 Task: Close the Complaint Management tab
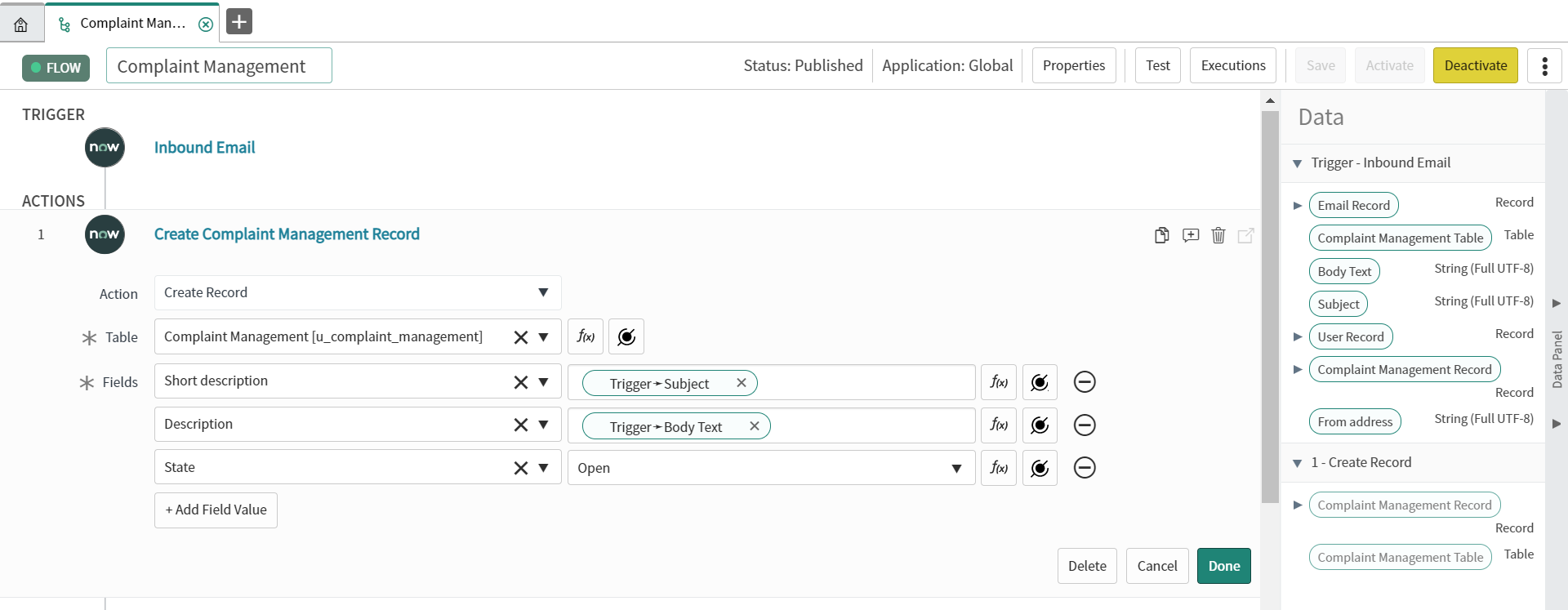click(x=206, y=24)
